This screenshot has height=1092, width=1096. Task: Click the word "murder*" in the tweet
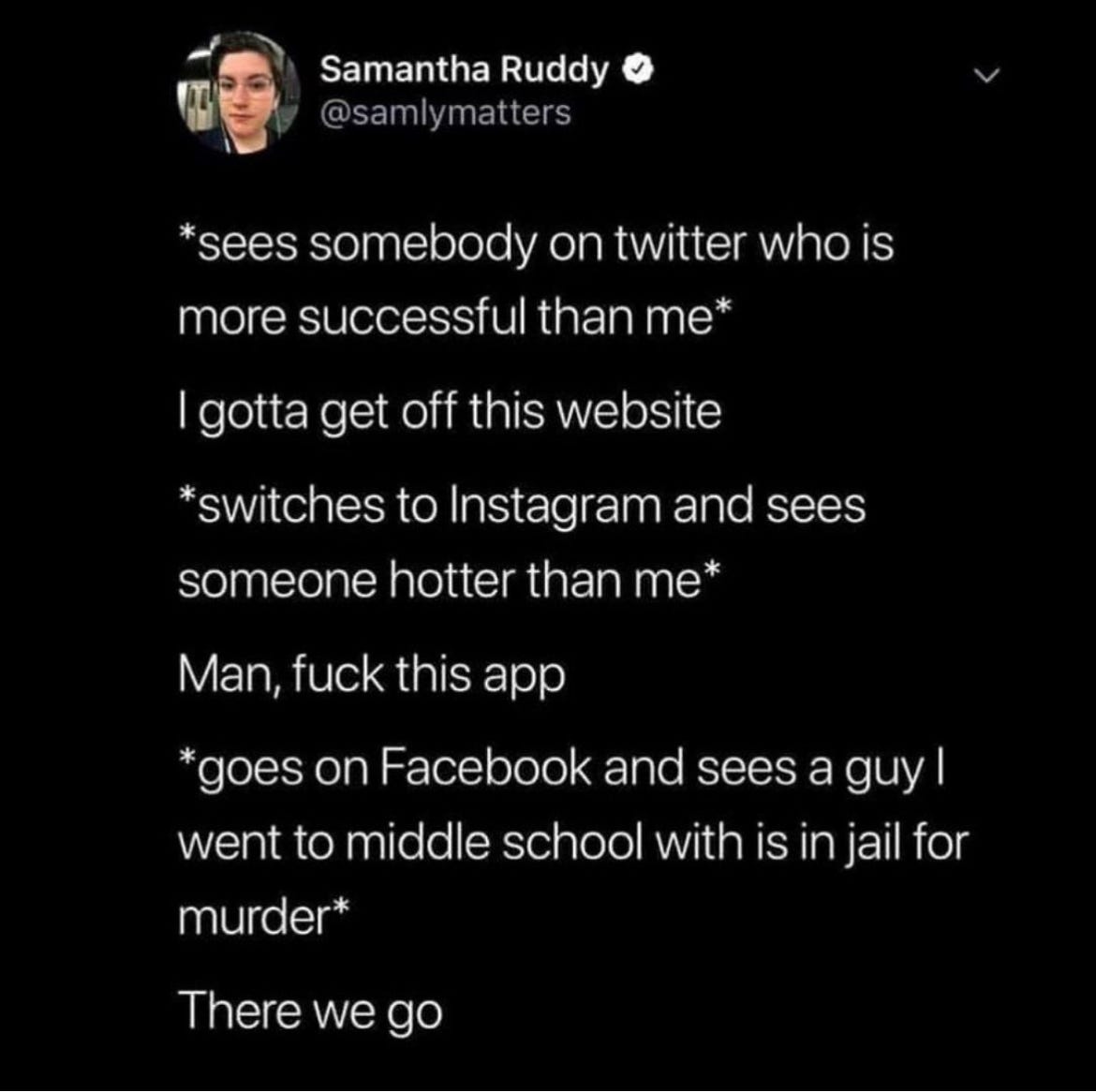(x=263, y=917)
